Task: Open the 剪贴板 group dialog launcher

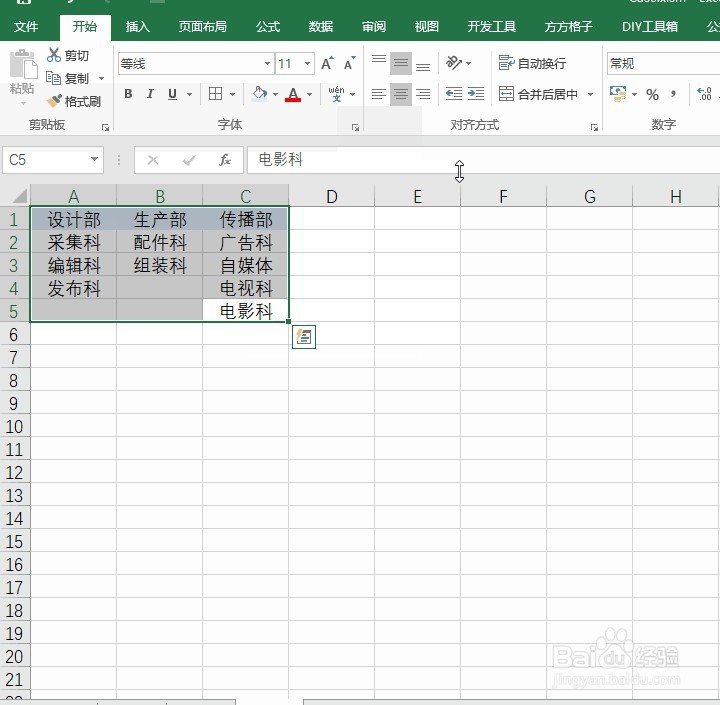Action: coord(106,127)
